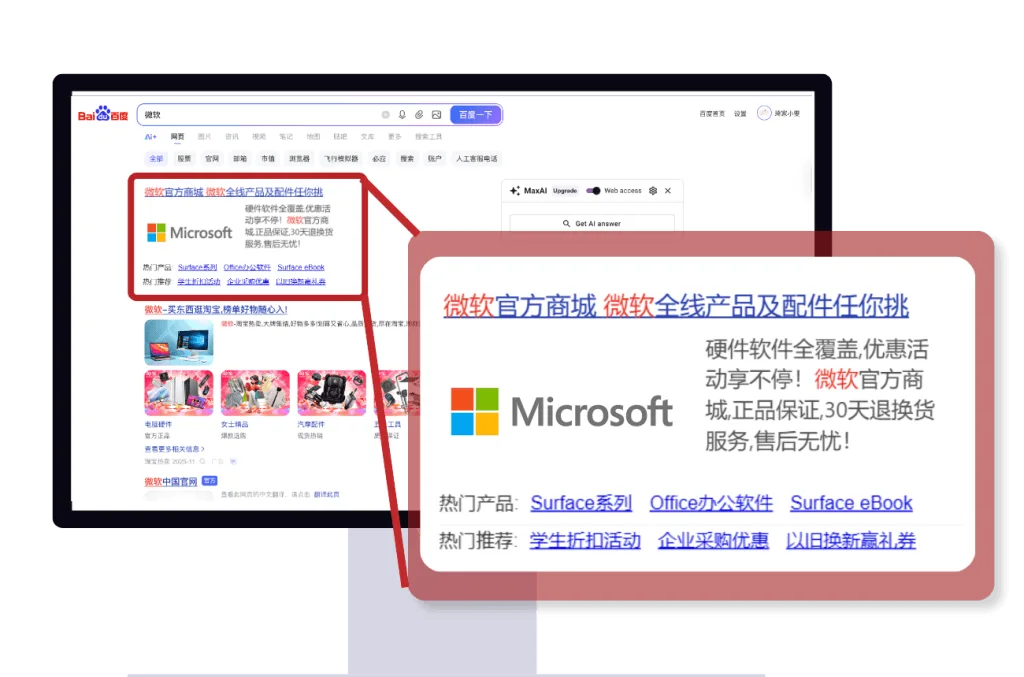Expand 查看更多相关信息 link

tap(174, 449)
